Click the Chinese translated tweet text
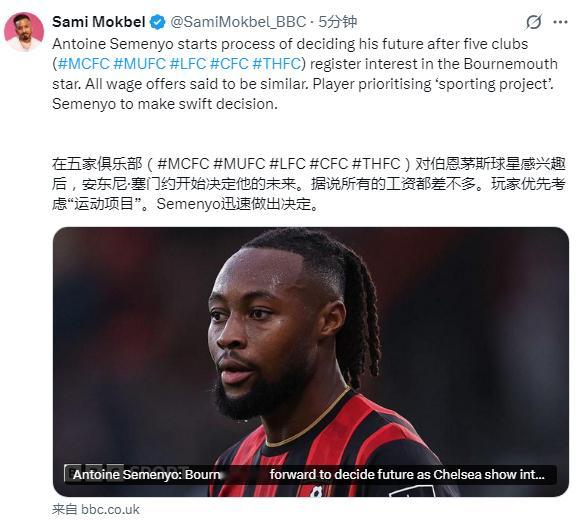 (309, 184)
